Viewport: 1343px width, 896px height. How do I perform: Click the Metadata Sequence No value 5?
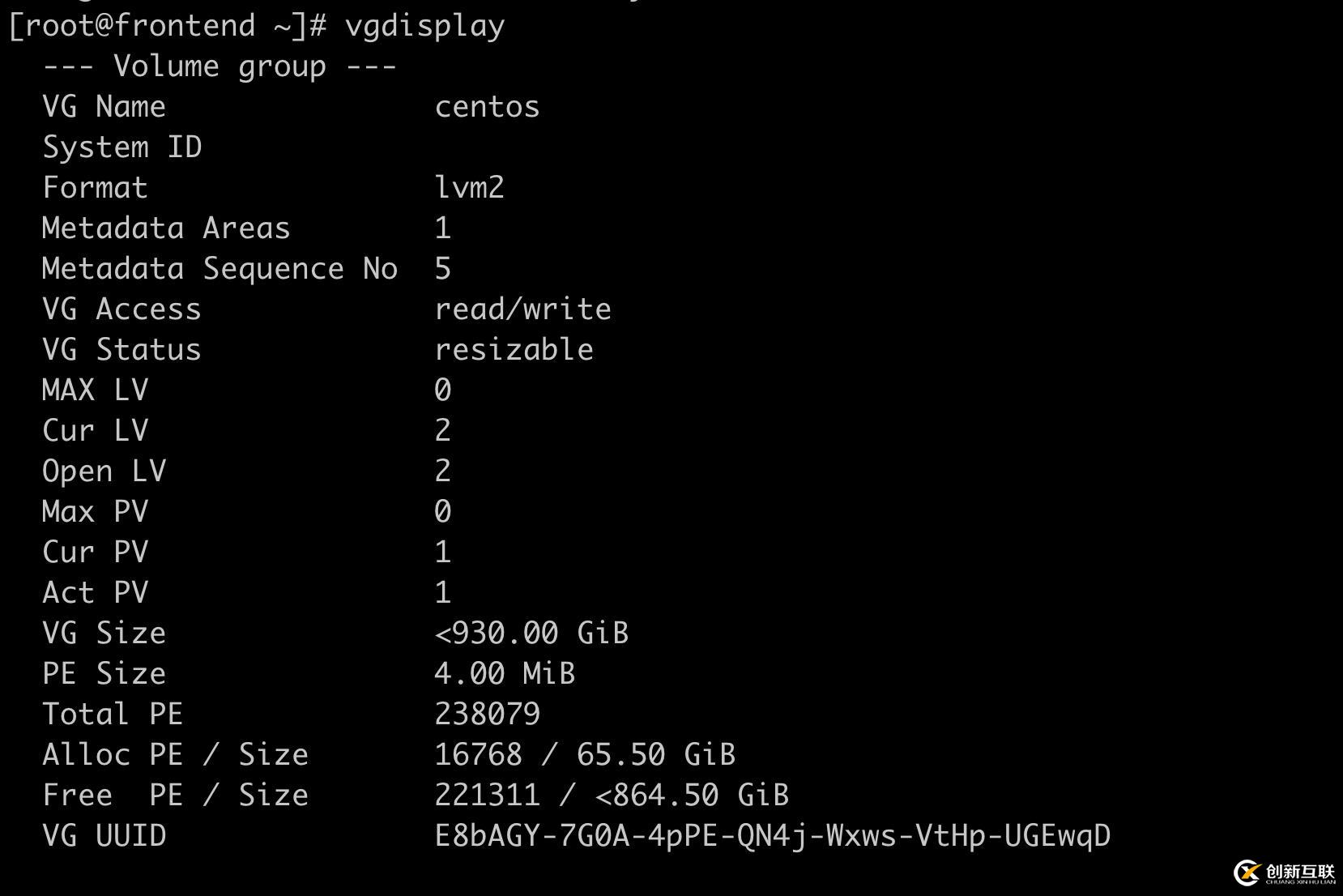coord(442,269)
